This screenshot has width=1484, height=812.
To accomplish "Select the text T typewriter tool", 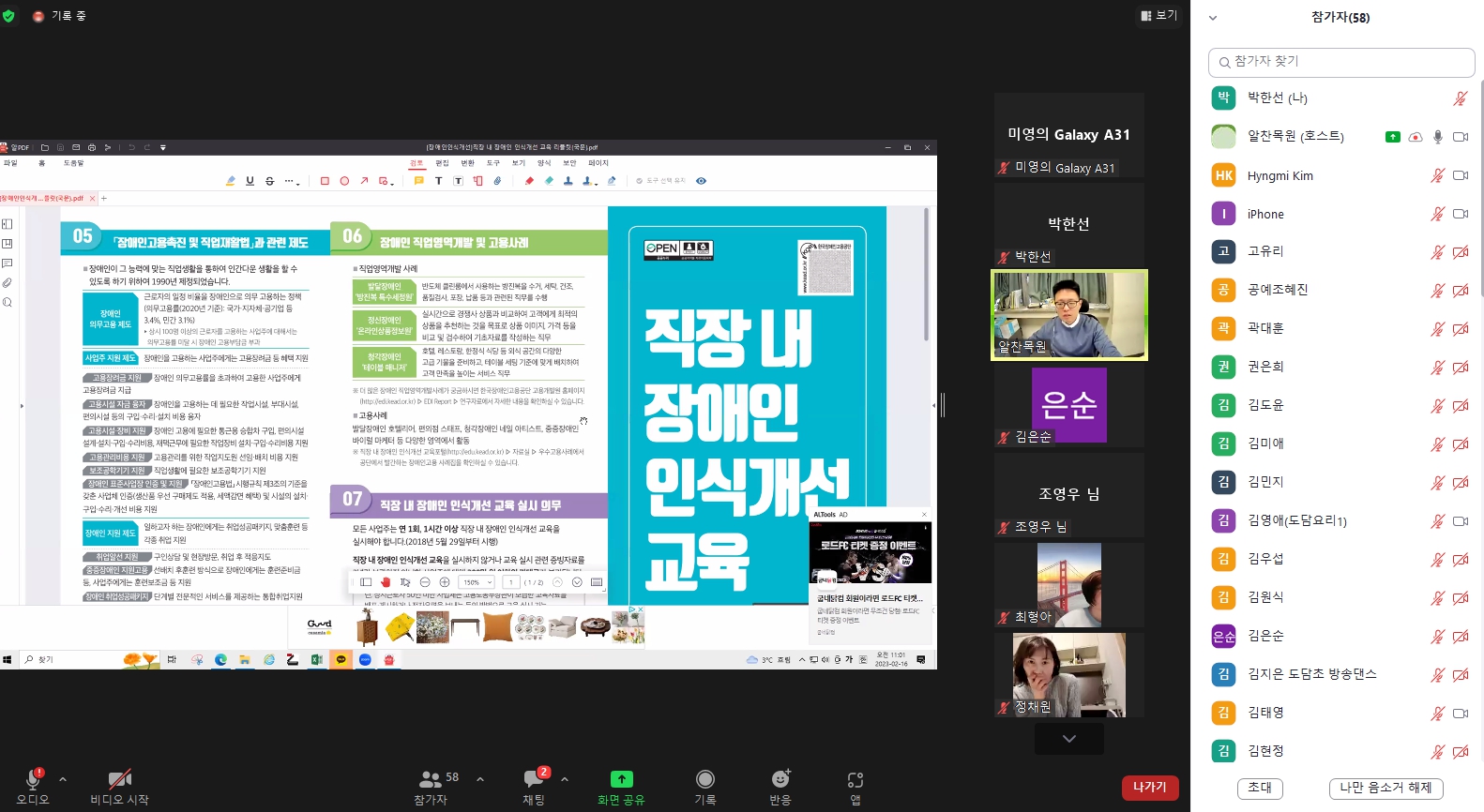I will 438,181.
